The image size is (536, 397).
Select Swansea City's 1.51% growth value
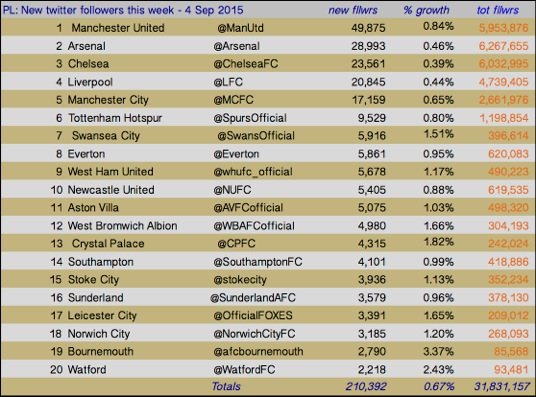pyautogui.click(x=439, y=134)
